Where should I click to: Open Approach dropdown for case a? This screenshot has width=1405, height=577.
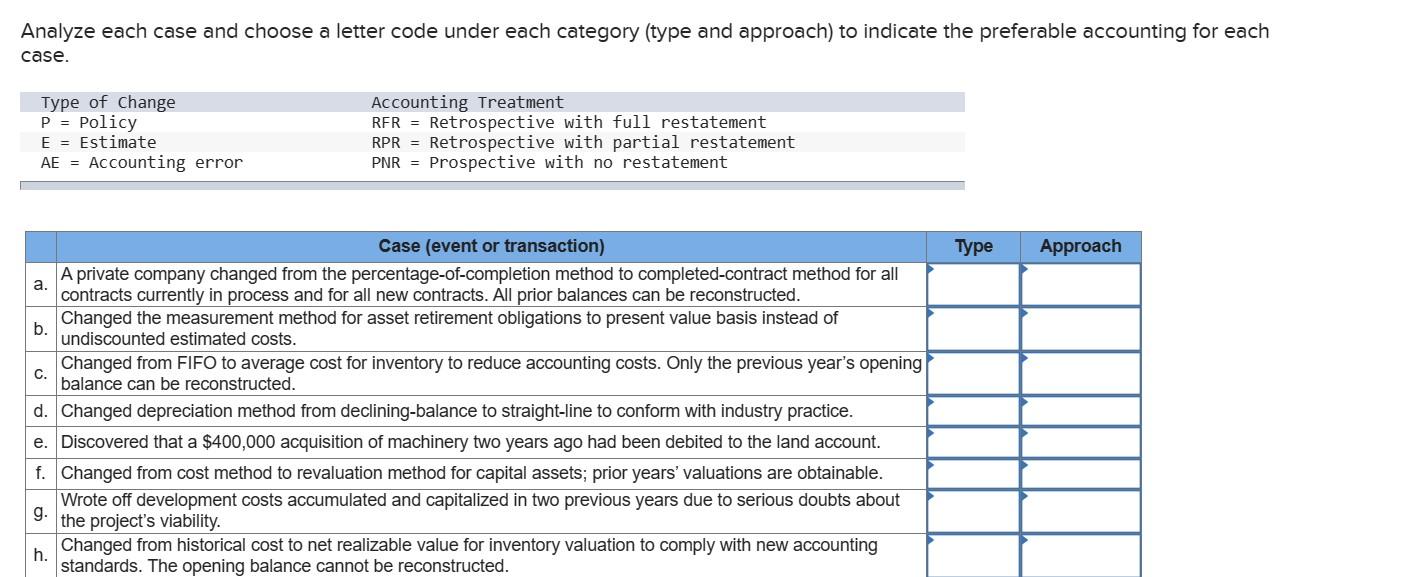click(1081, 284)
